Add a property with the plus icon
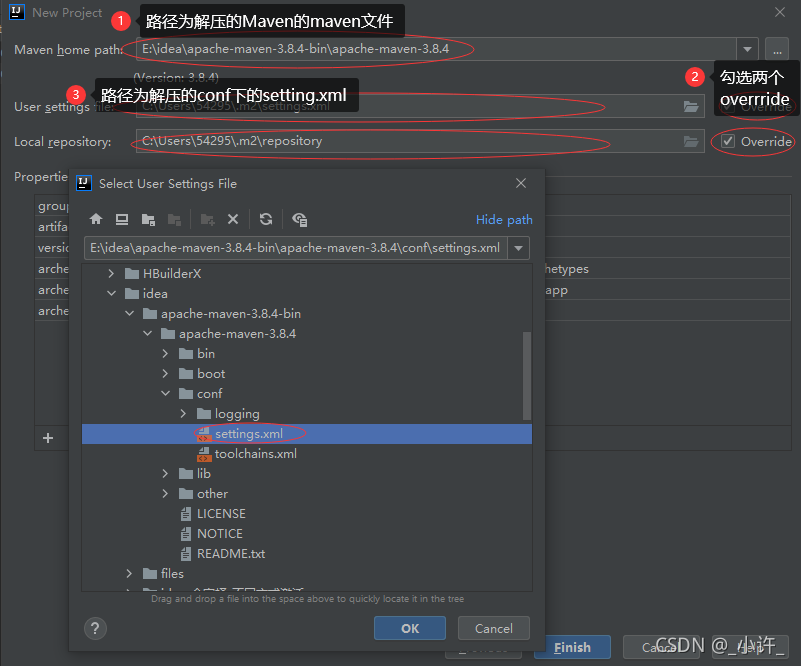Screen dimensions: 801x666 (48, 438)
